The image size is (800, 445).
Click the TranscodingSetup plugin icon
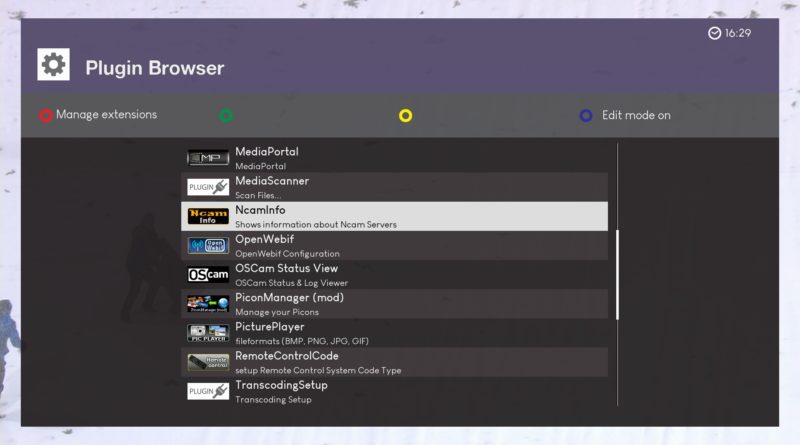pyautogui.click(x=208, y=391)
